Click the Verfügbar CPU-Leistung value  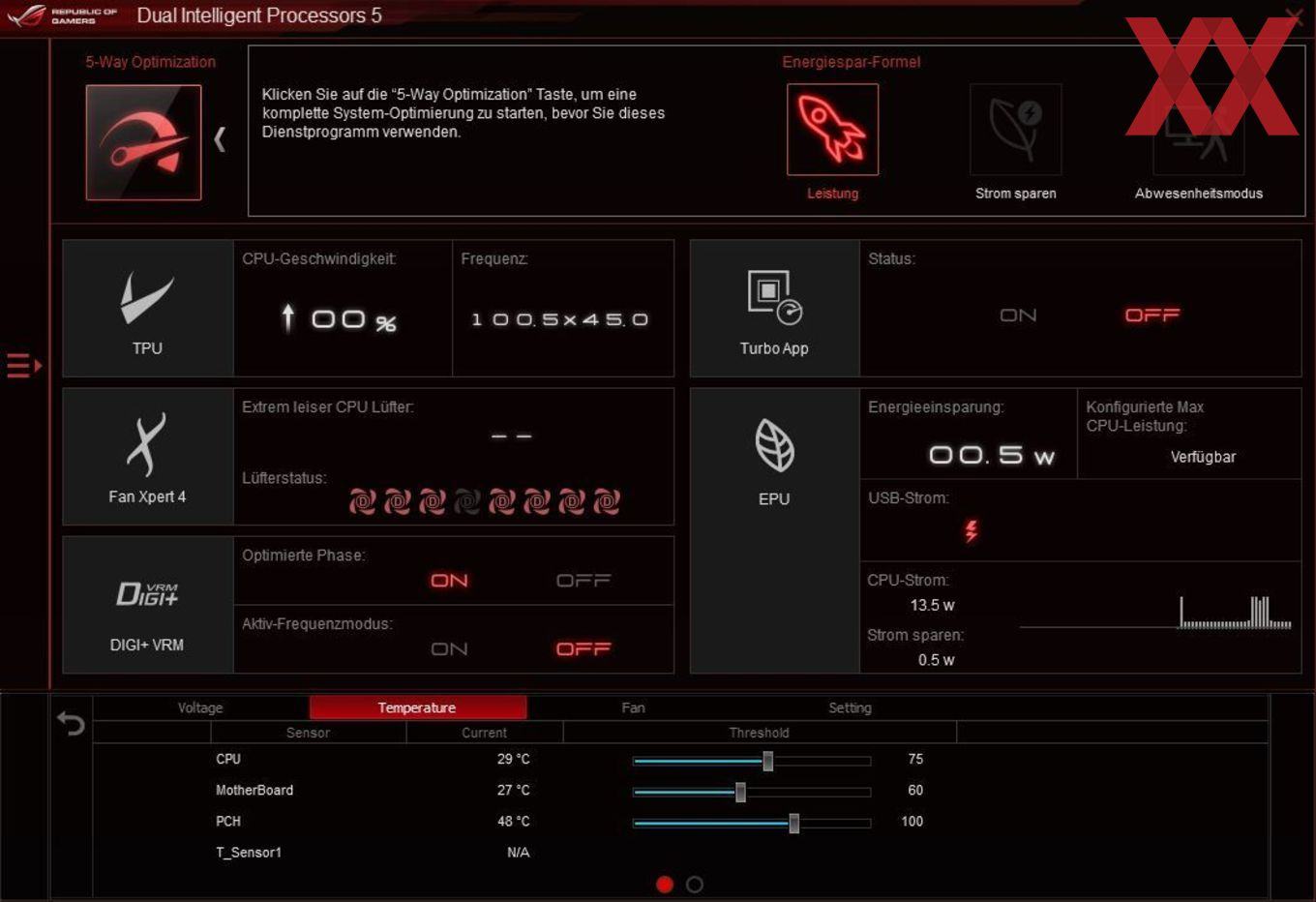[x=1203, y=457]
